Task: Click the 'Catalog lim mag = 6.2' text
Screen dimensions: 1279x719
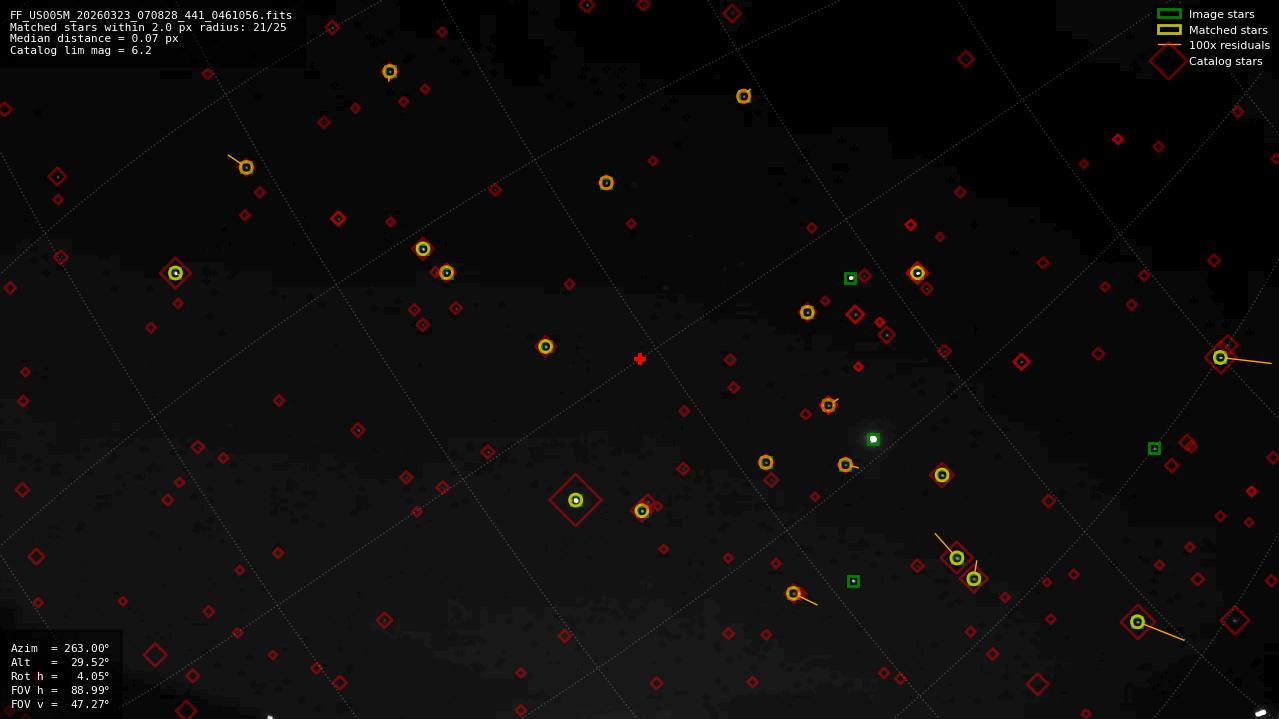Action: pyautogui.click(x=81, y=50)
